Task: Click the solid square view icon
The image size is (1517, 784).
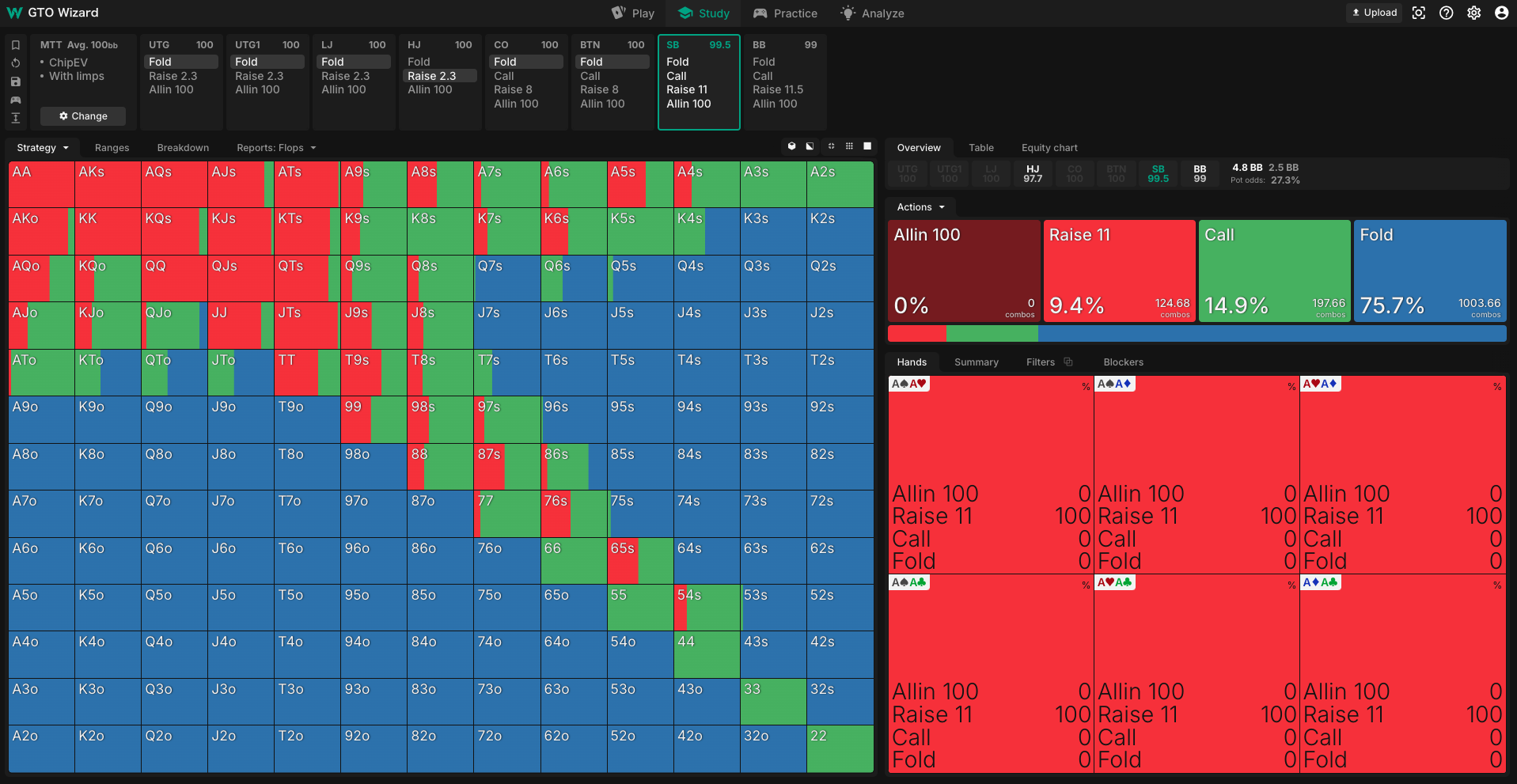Action: pos(867,146)
